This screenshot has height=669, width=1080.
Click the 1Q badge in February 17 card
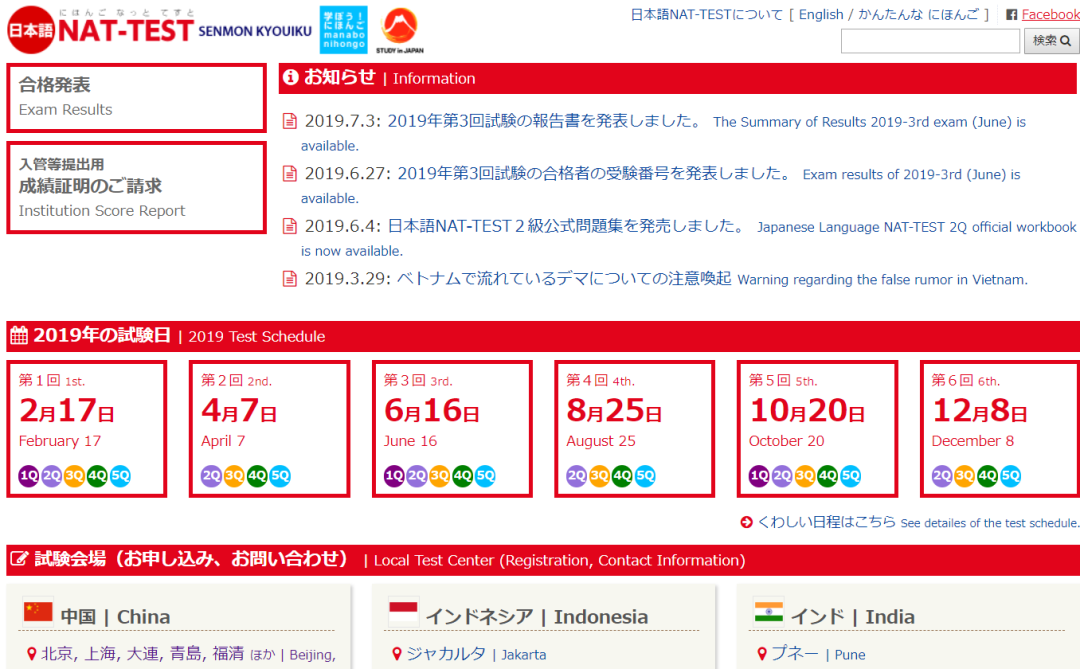point(29,475)
